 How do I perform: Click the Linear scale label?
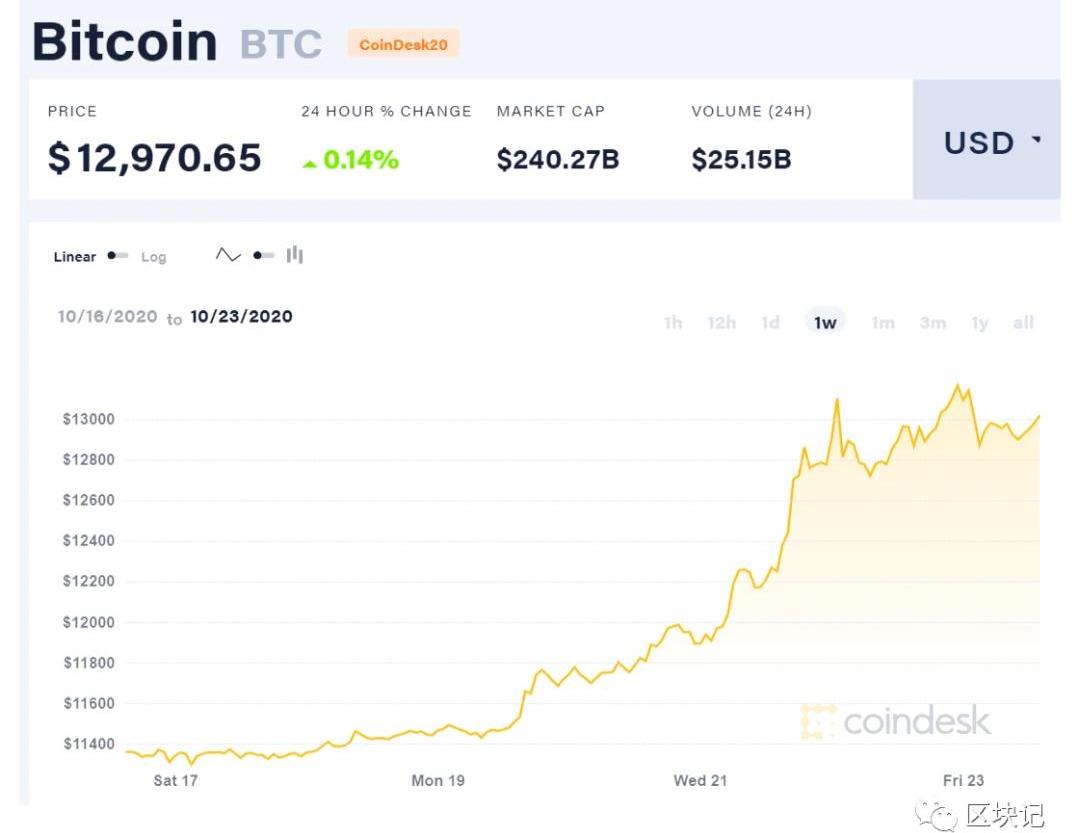75,257
